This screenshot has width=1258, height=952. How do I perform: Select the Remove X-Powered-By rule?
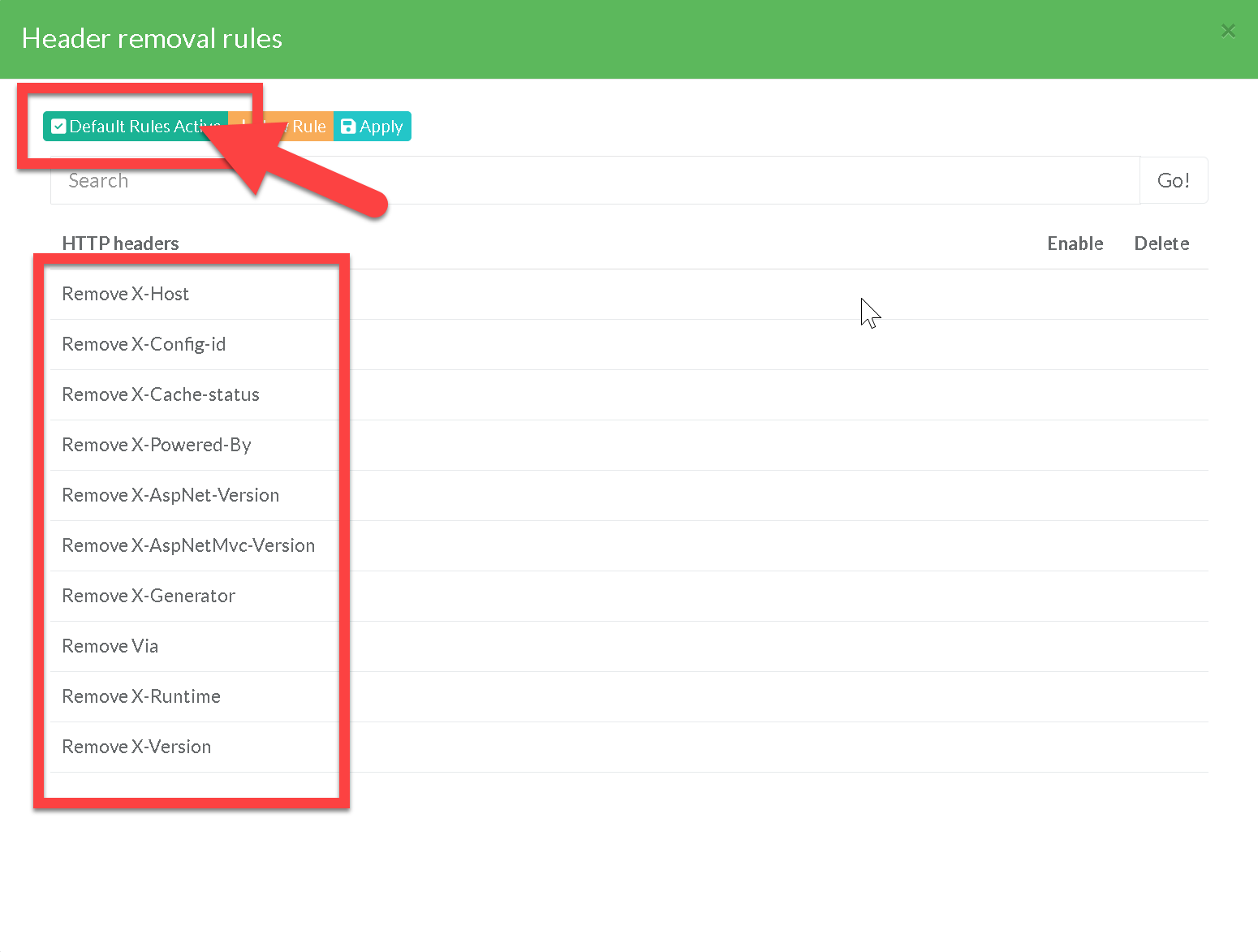pos(157,445)
